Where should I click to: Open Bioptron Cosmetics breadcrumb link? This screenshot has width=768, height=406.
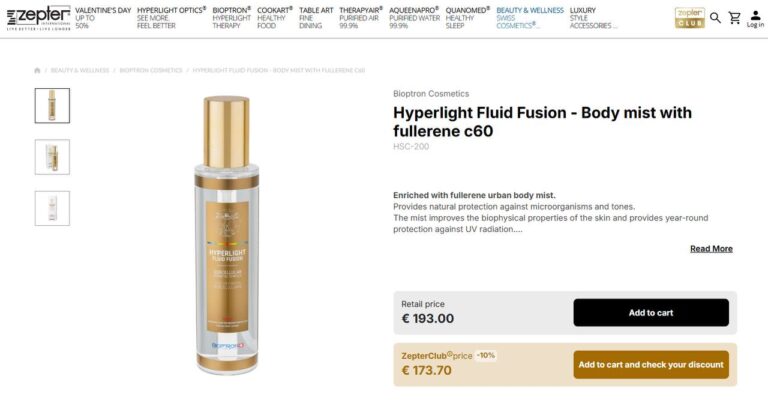(x=151, y=71)
